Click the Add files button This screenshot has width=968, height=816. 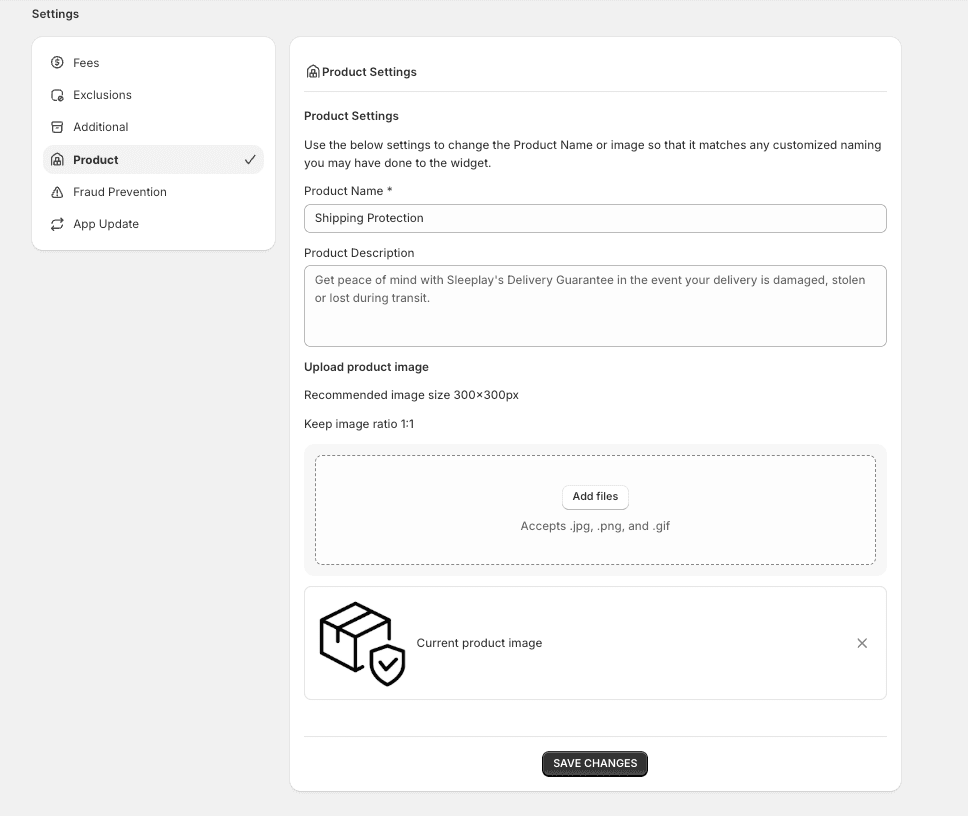pos(595,497)
